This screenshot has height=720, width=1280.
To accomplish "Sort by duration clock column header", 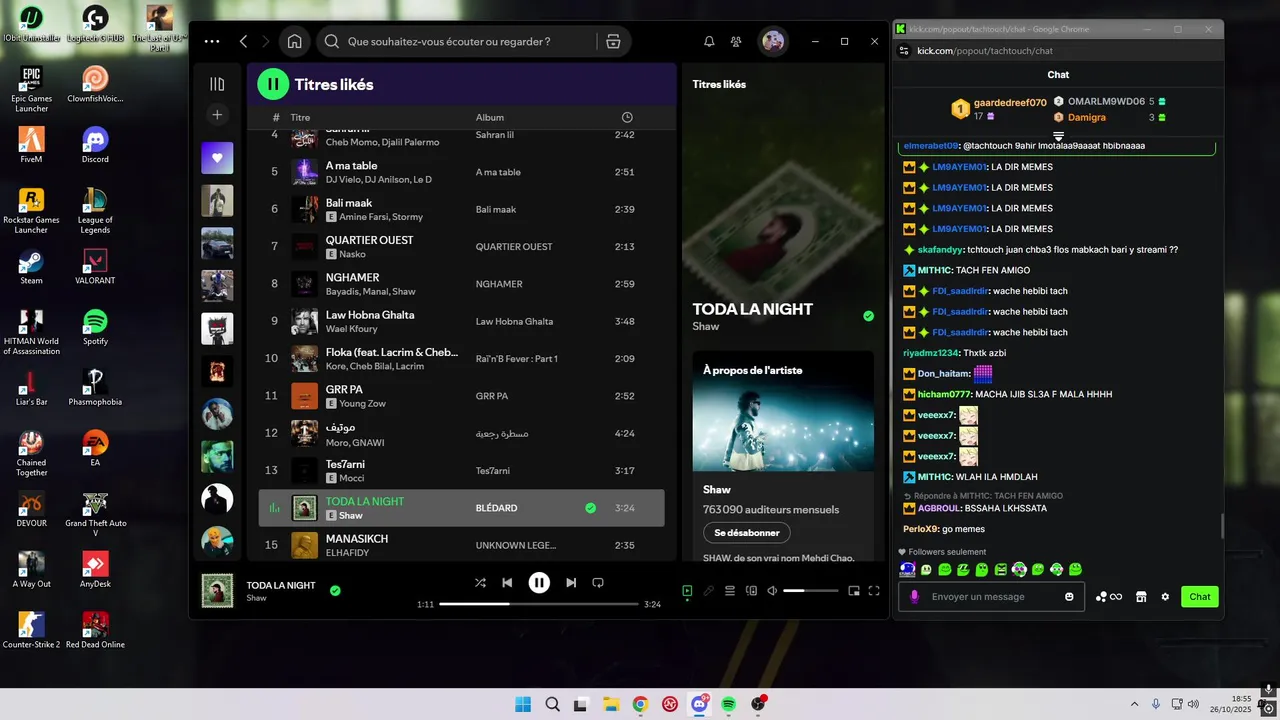I will (x=627, y=118).
